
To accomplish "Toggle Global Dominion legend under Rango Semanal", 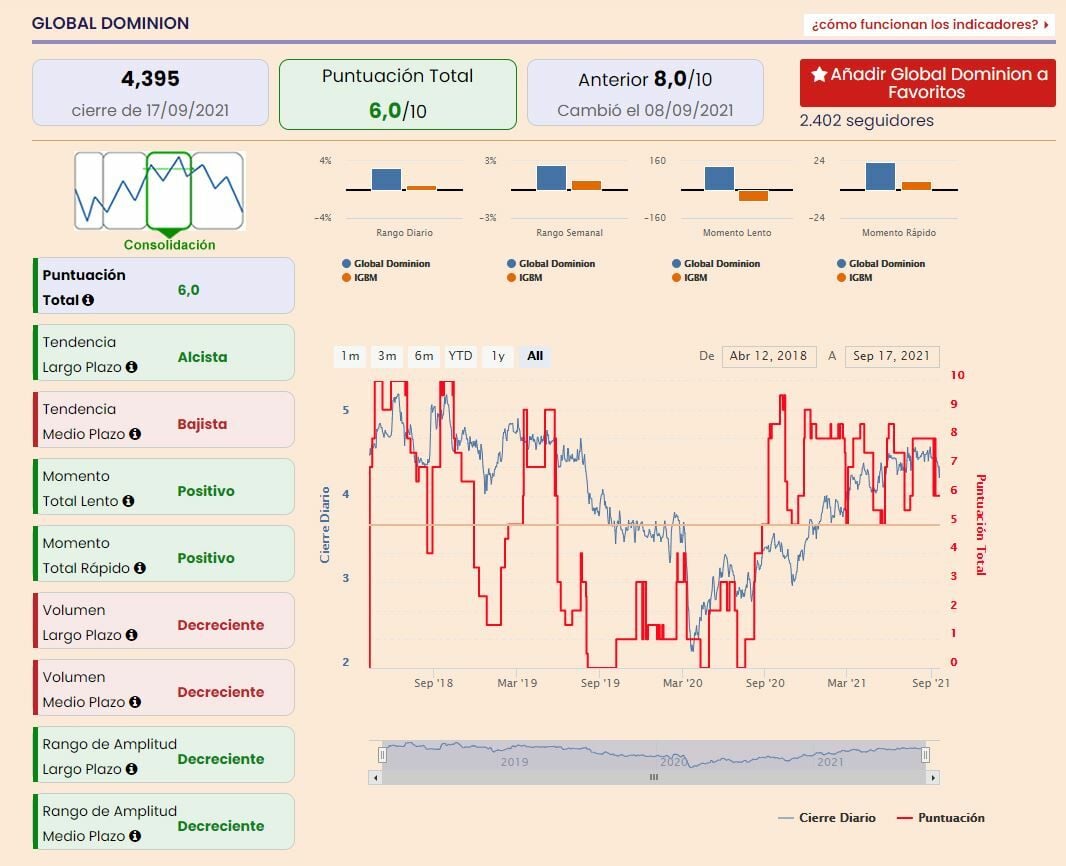I will 551,264.
